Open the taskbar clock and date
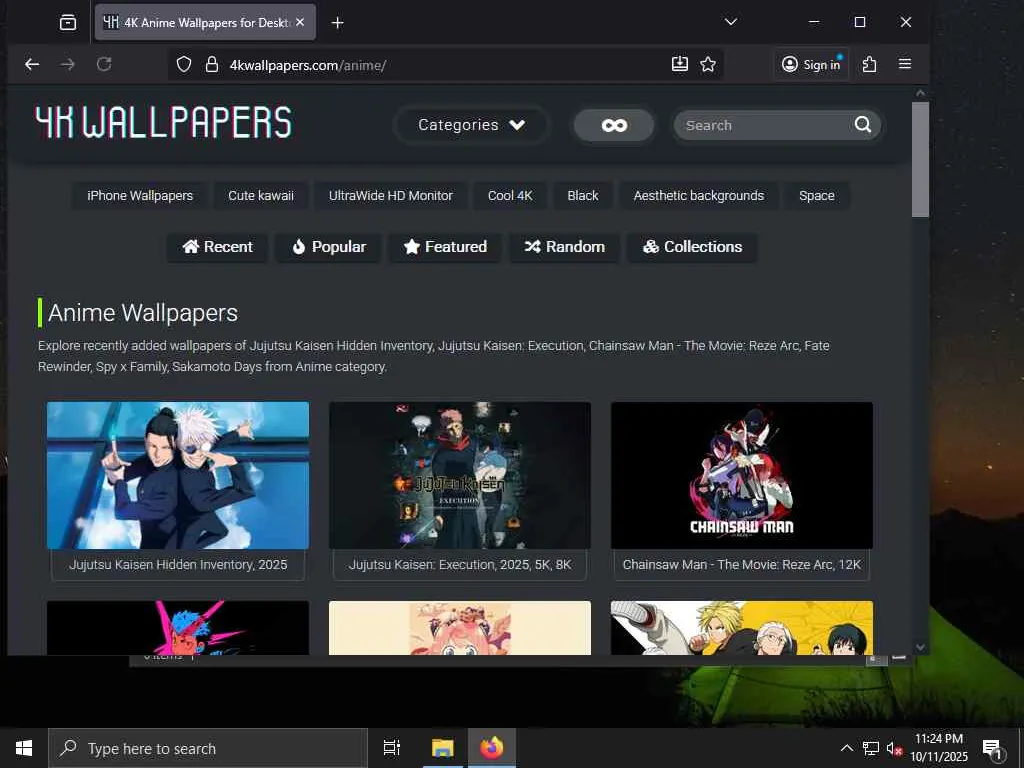Image resolution: width=1024 pixels, height=768 pixels. (x=938, y=748)
